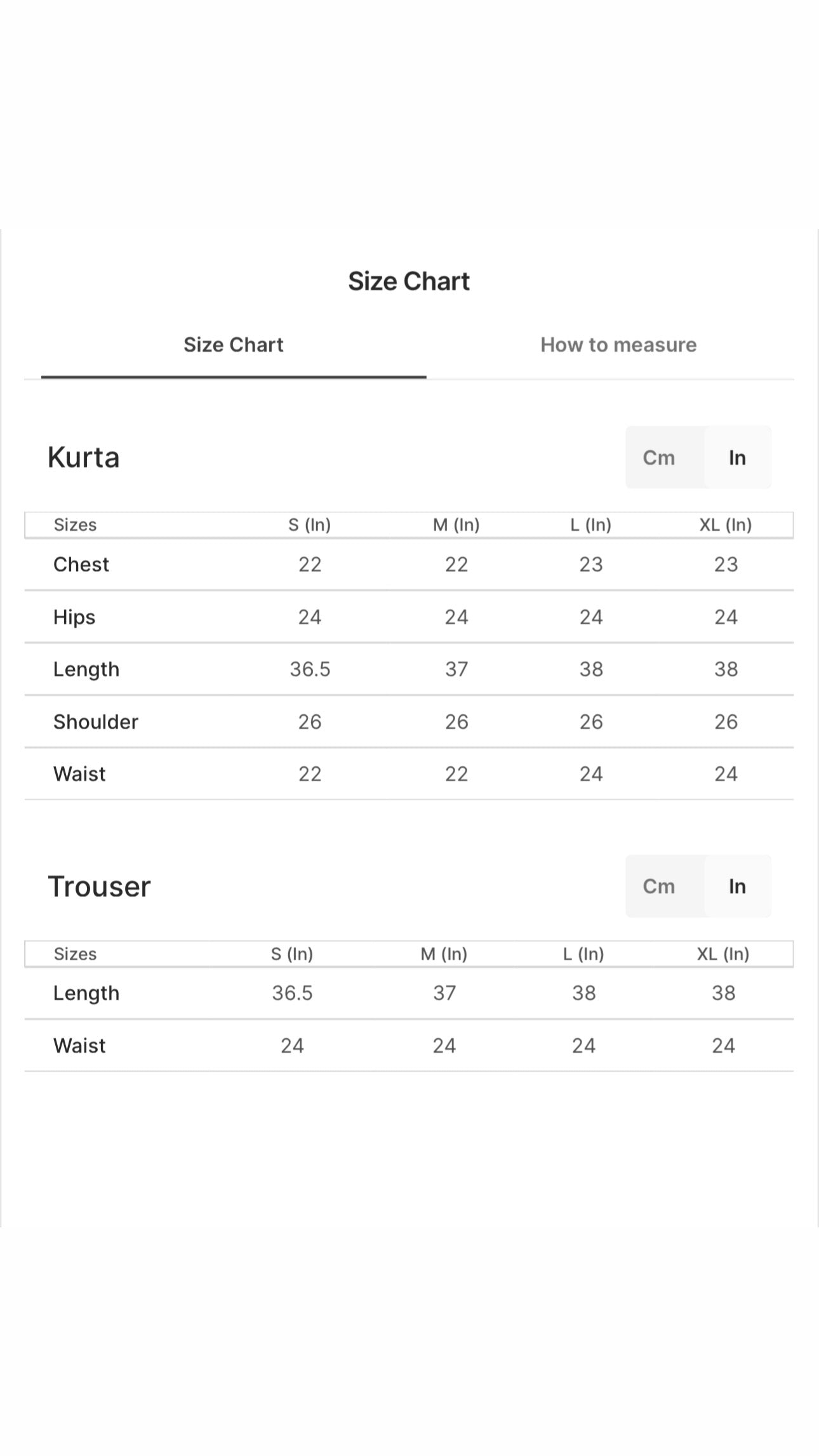Click the Kurta heading
Image resolution: width=819 pixels, height=1456 pixels.
tap(84, 457)
